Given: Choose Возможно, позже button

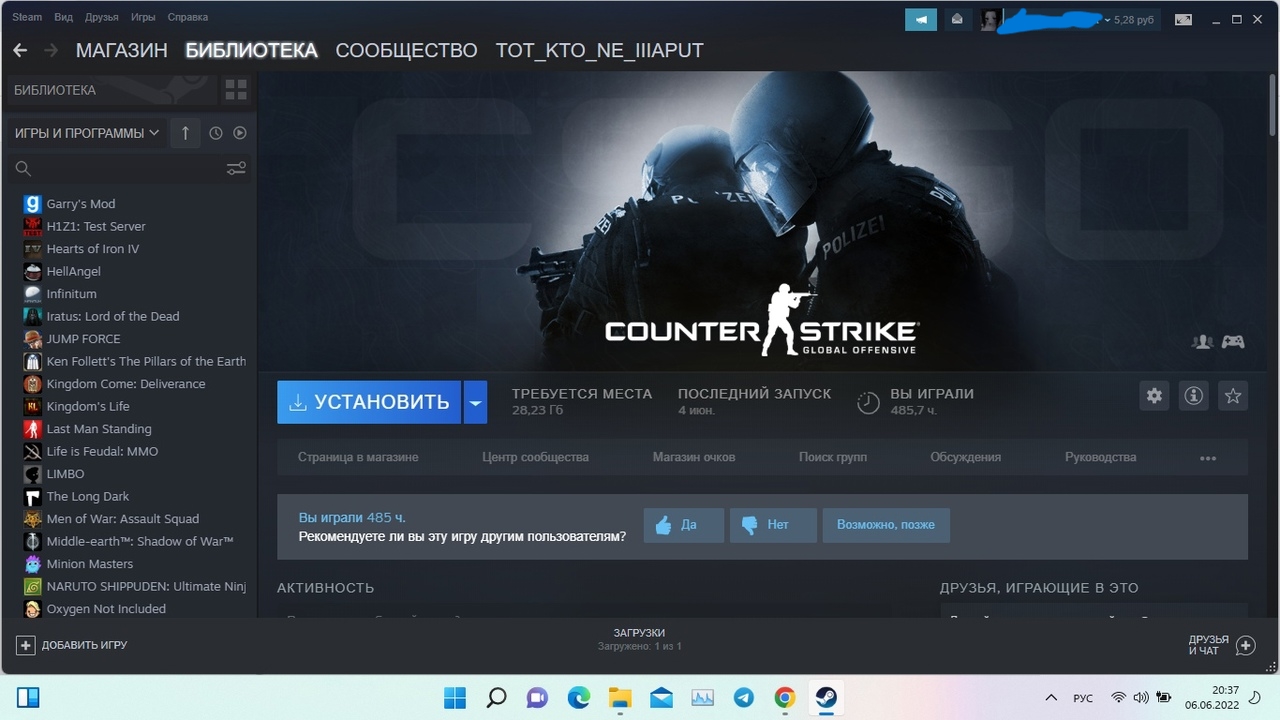Looking at the screenshot, I should 886,525.
